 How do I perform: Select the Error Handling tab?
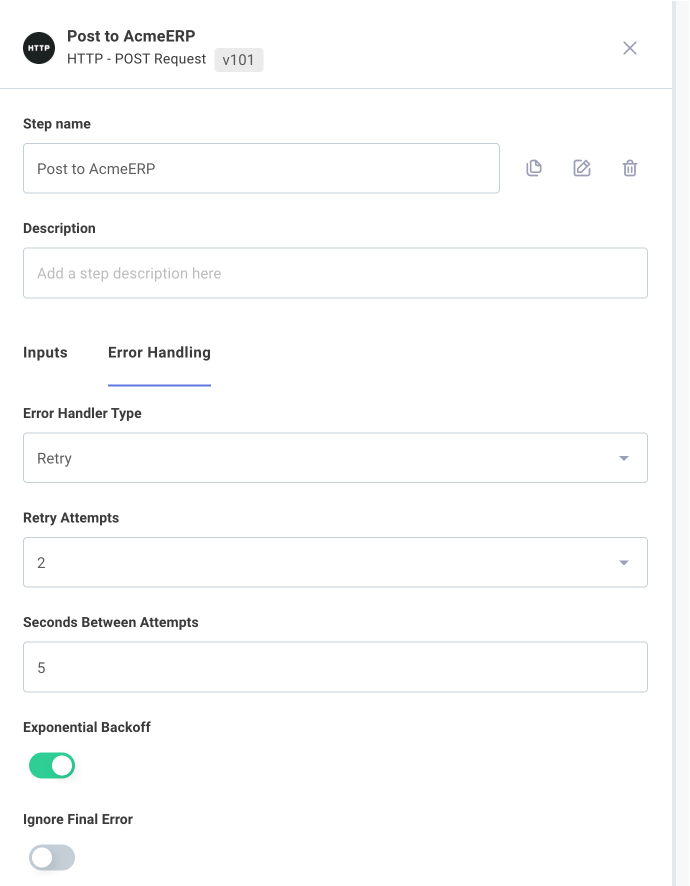click(159, 353)
